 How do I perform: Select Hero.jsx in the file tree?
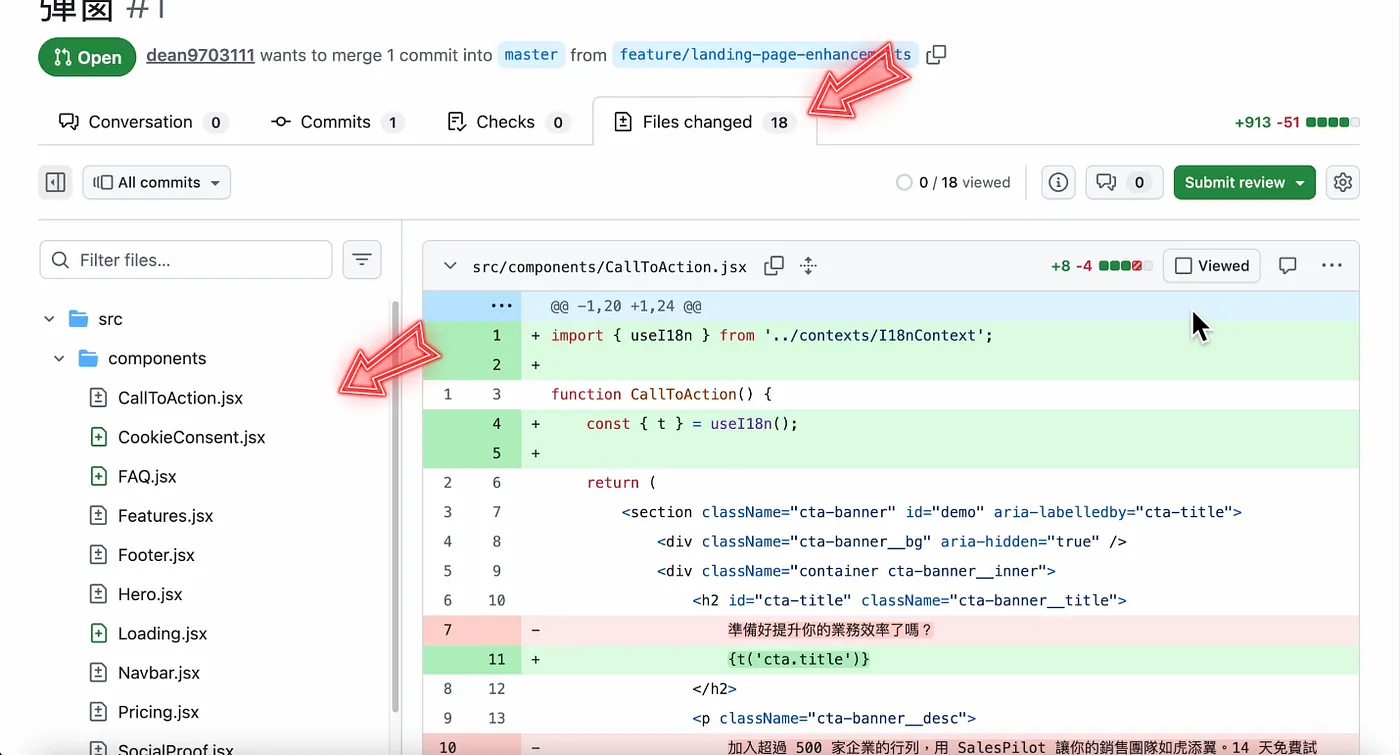[x=150, y=594]
